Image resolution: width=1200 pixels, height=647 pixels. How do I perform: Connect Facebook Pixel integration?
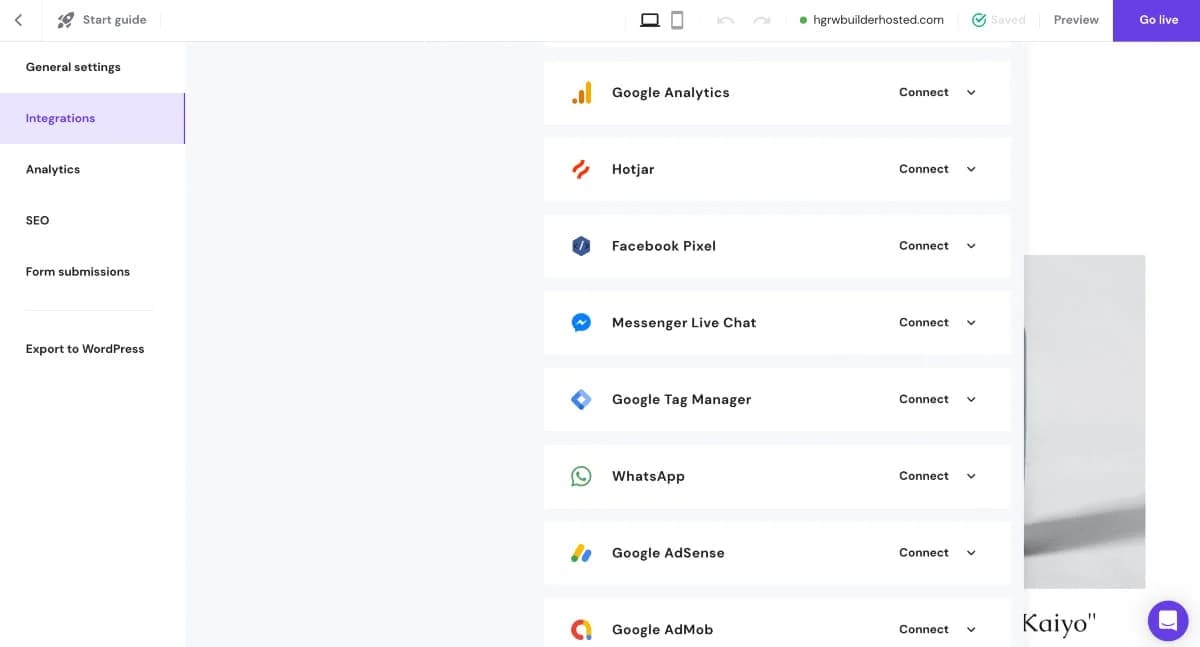(x=923, y=246)
